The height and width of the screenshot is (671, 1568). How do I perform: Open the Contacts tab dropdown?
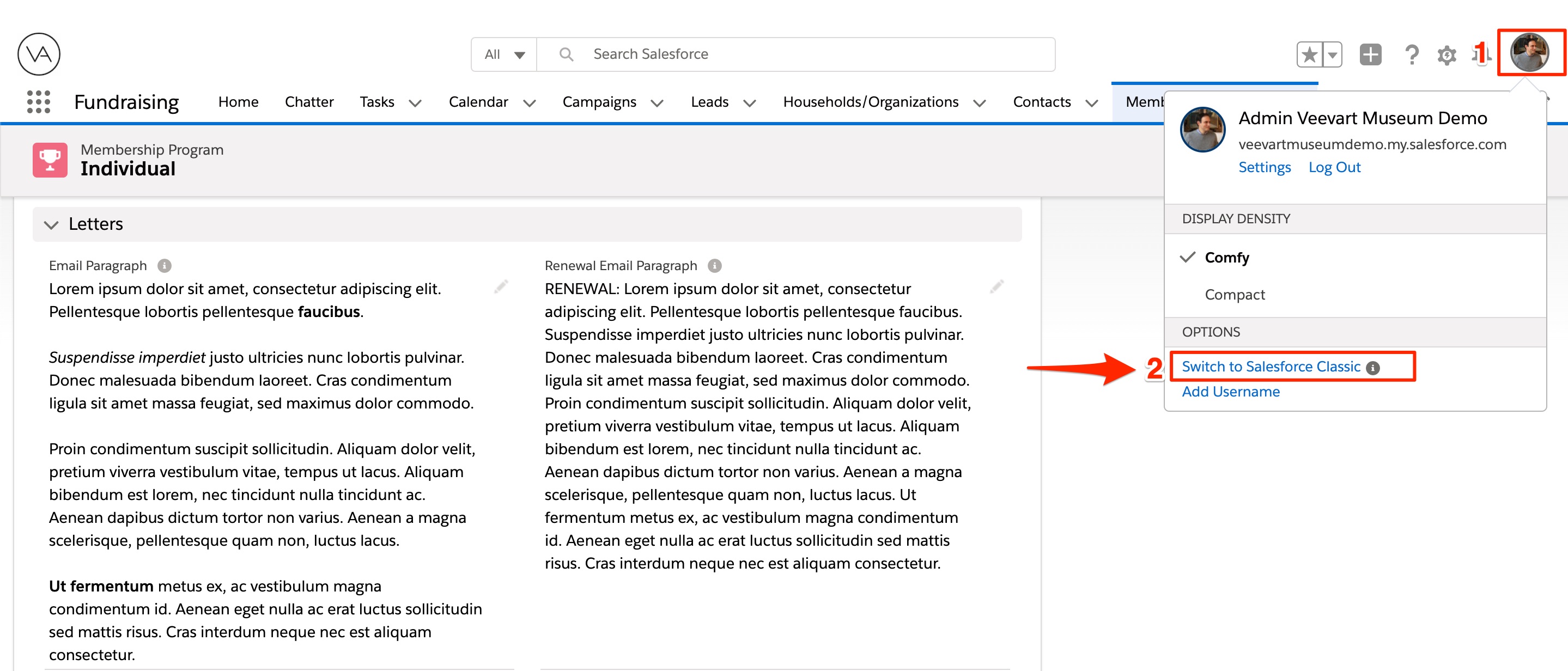click(x=1090, y=102)
